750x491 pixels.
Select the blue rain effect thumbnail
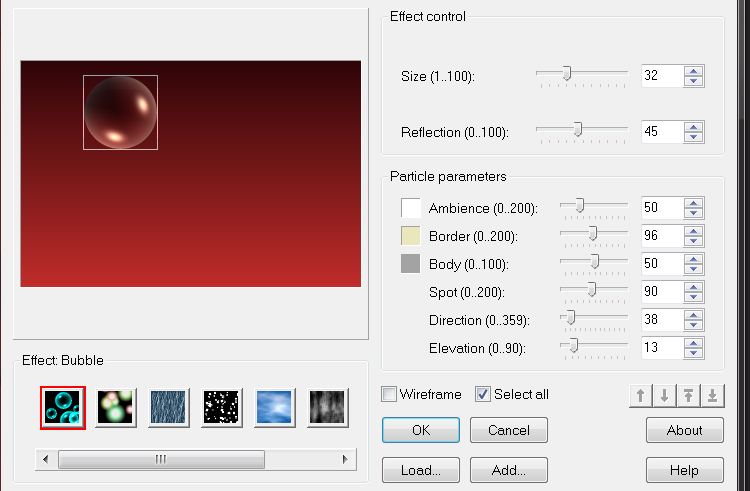click(x=168, y=408)
